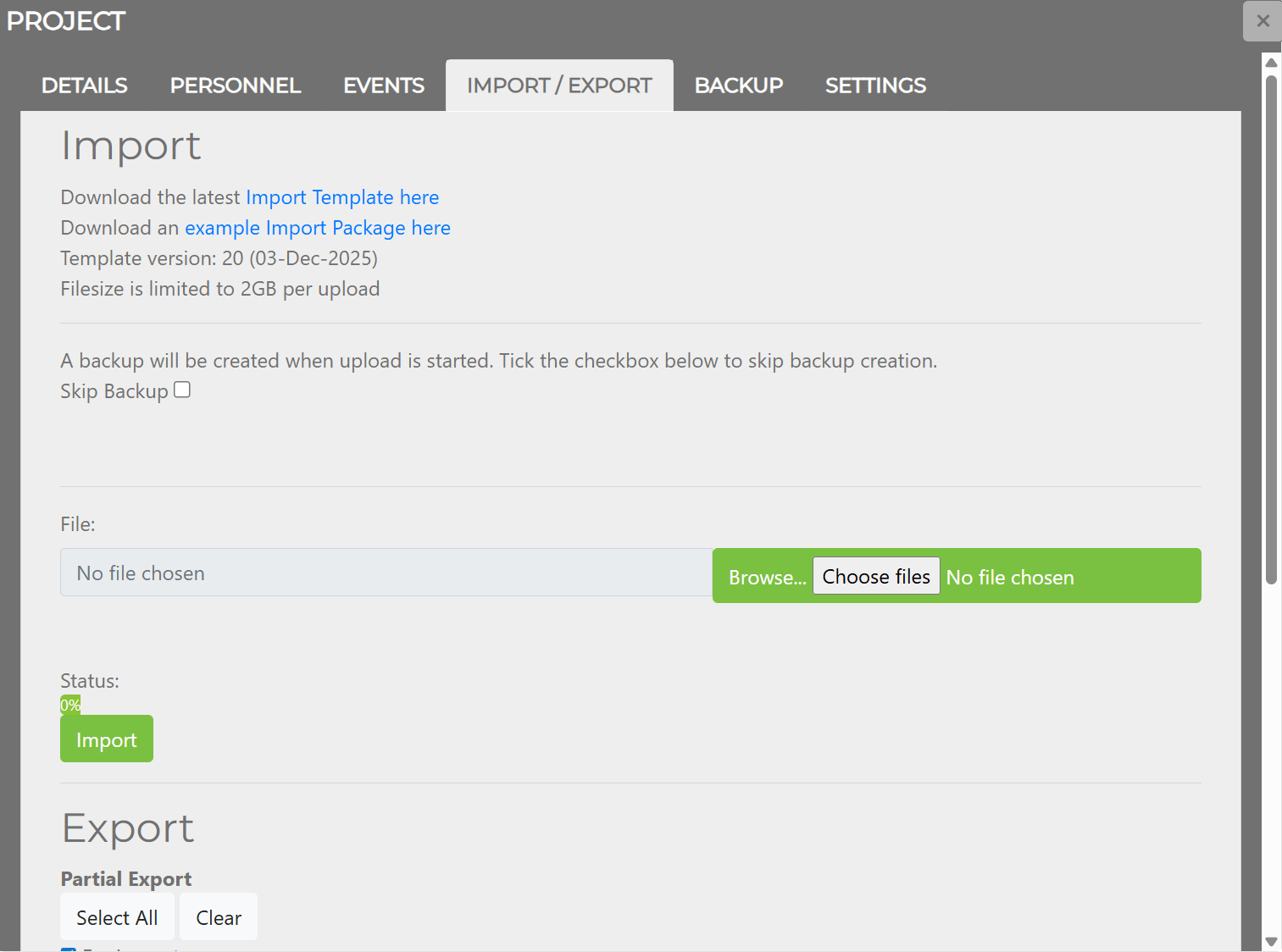This screenshot has width=1282, height=952.
Task: Click the vertical scrollbar thumb
Action: click(x=1271, y=330)
